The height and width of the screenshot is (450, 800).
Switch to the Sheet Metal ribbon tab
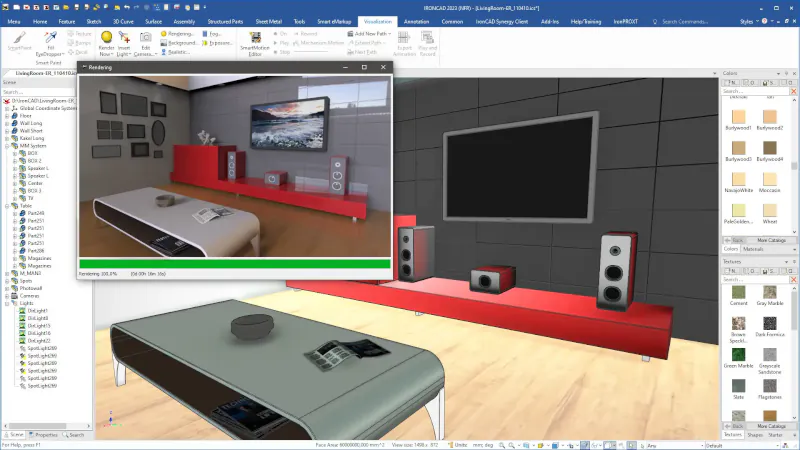click(268, 20)
